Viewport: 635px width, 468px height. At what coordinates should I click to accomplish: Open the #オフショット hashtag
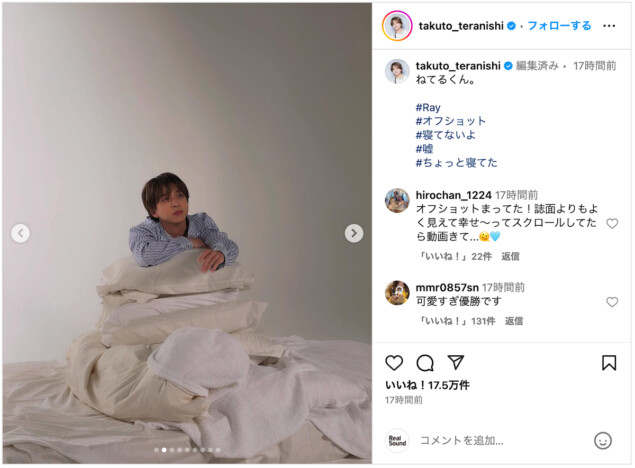[x=451, y=121]
